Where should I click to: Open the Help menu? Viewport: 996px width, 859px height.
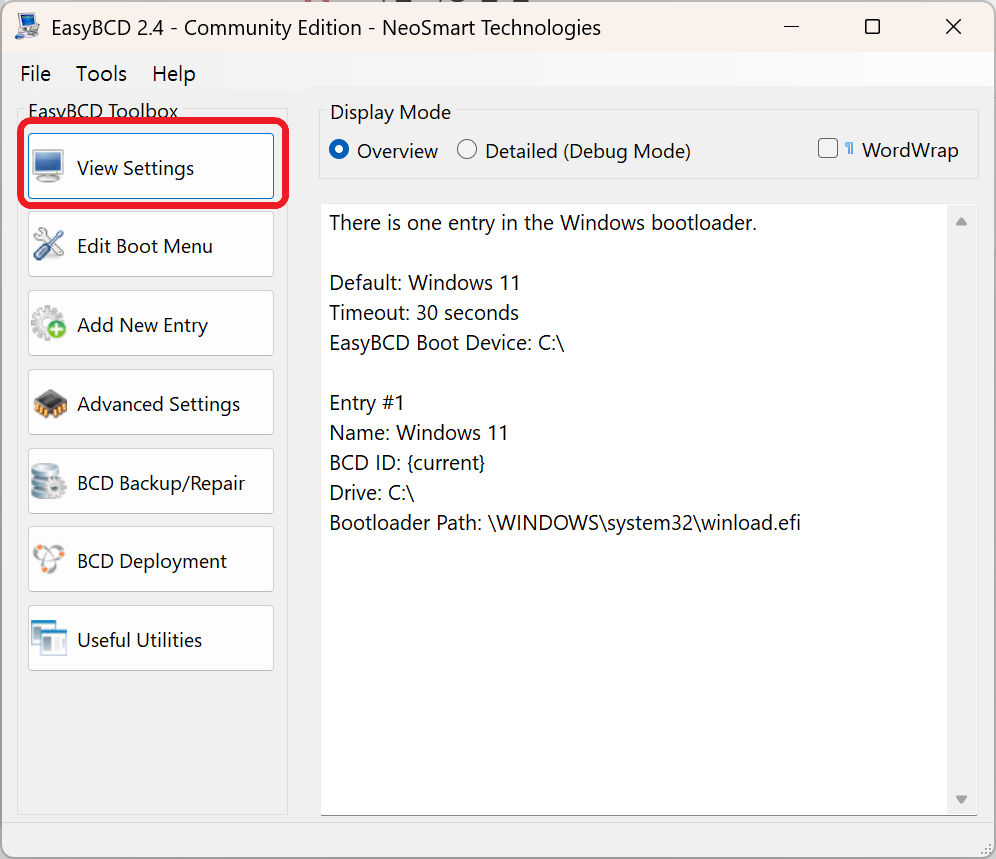pos(174,74)
